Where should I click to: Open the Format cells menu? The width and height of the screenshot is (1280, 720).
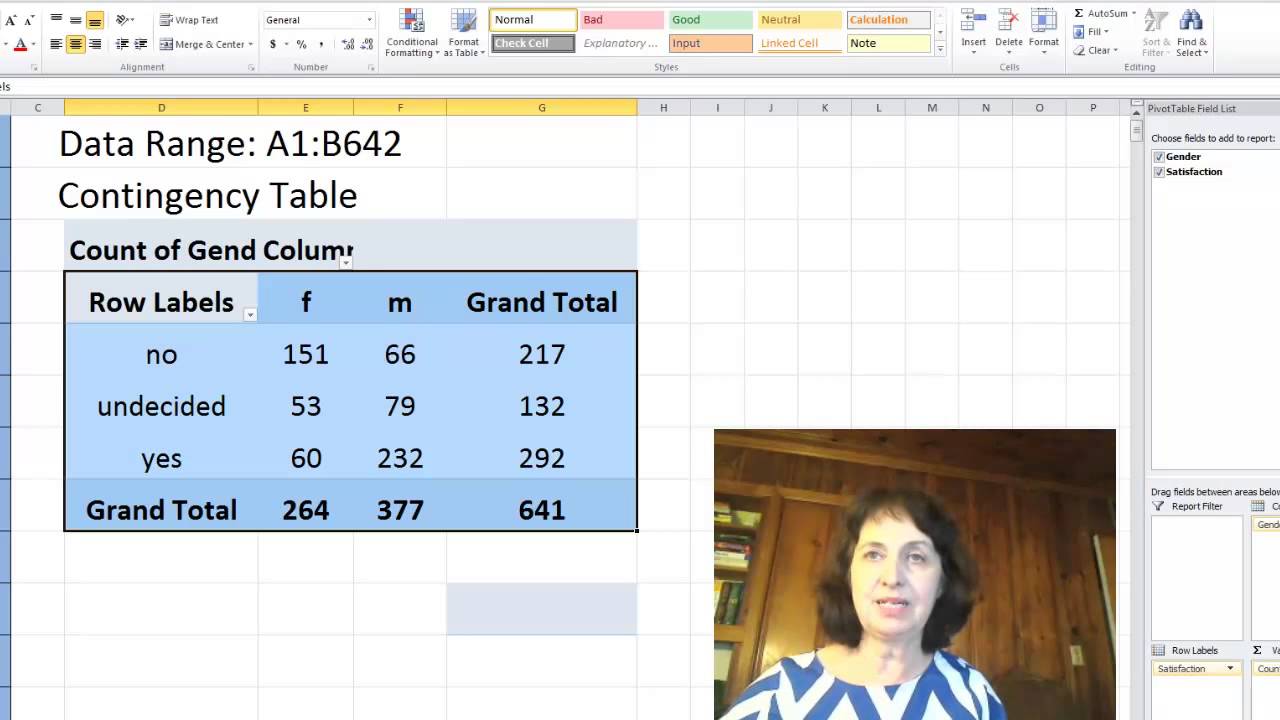(1044, 32)
